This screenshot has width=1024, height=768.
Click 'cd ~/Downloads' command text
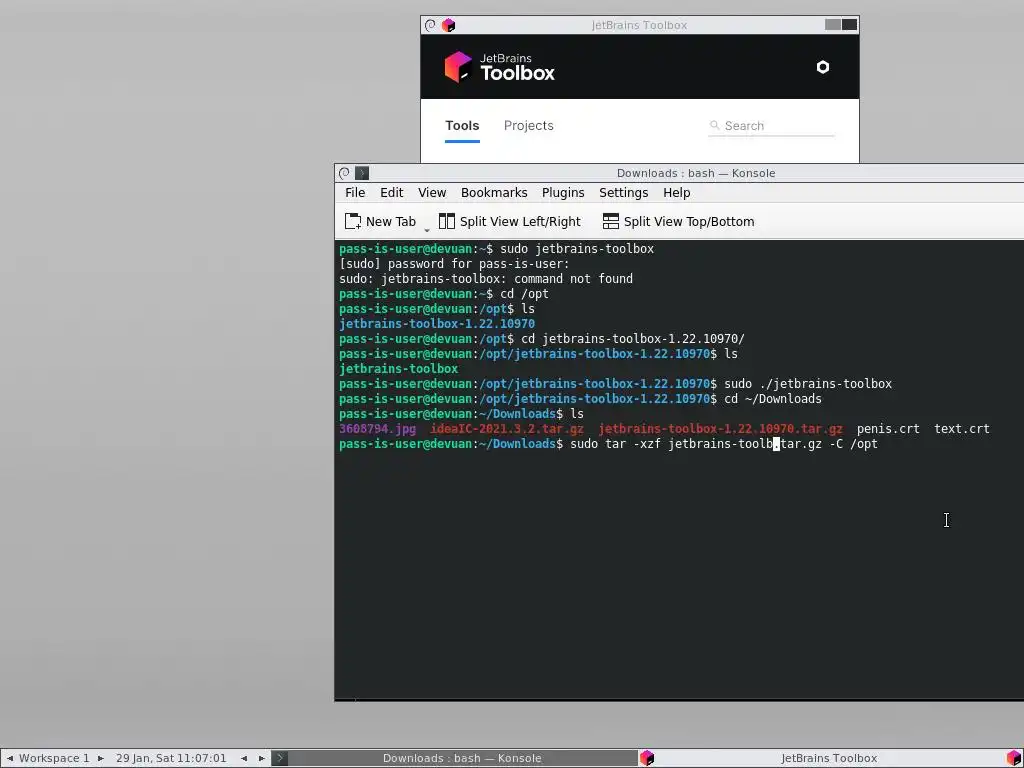click(773, 399)
